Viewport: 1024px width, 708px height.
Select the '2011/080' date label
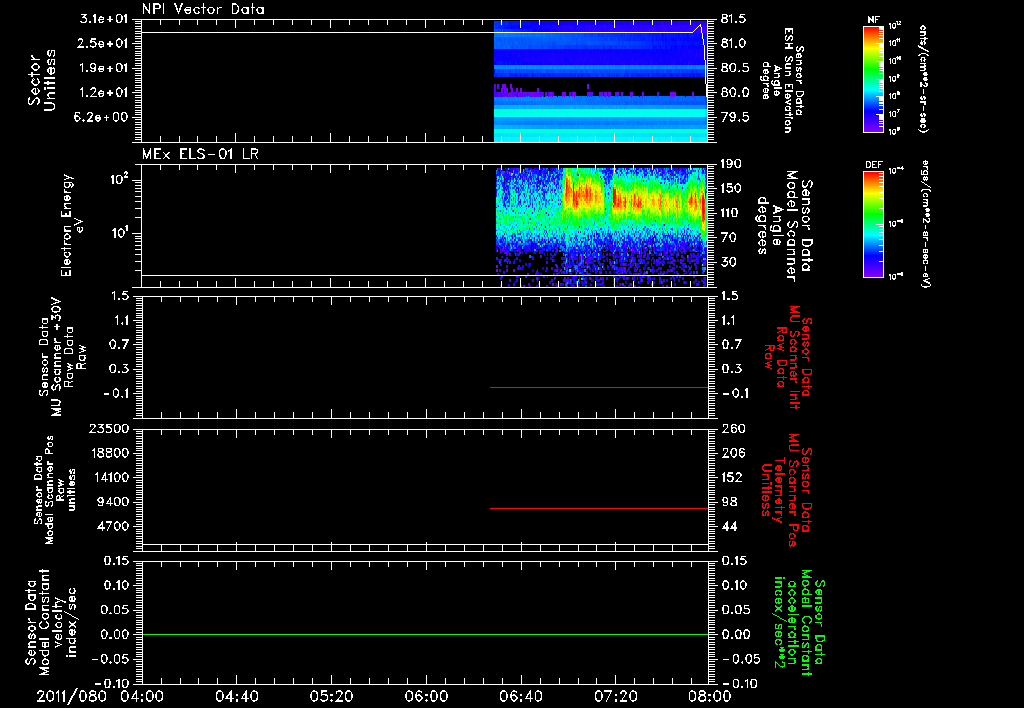point(71,696)
